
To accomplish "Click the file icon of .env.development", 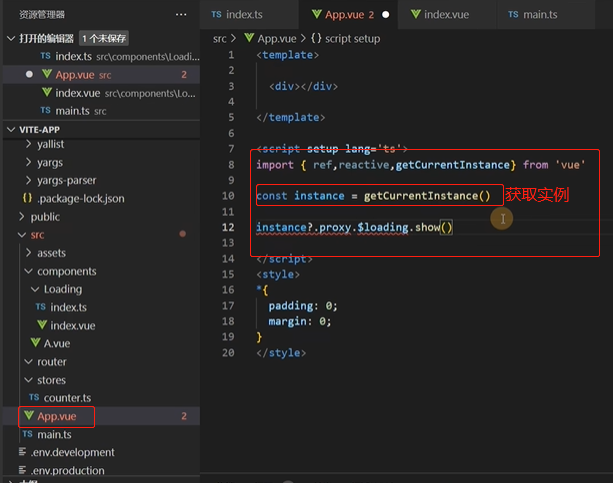I will [x=22, y=452].
